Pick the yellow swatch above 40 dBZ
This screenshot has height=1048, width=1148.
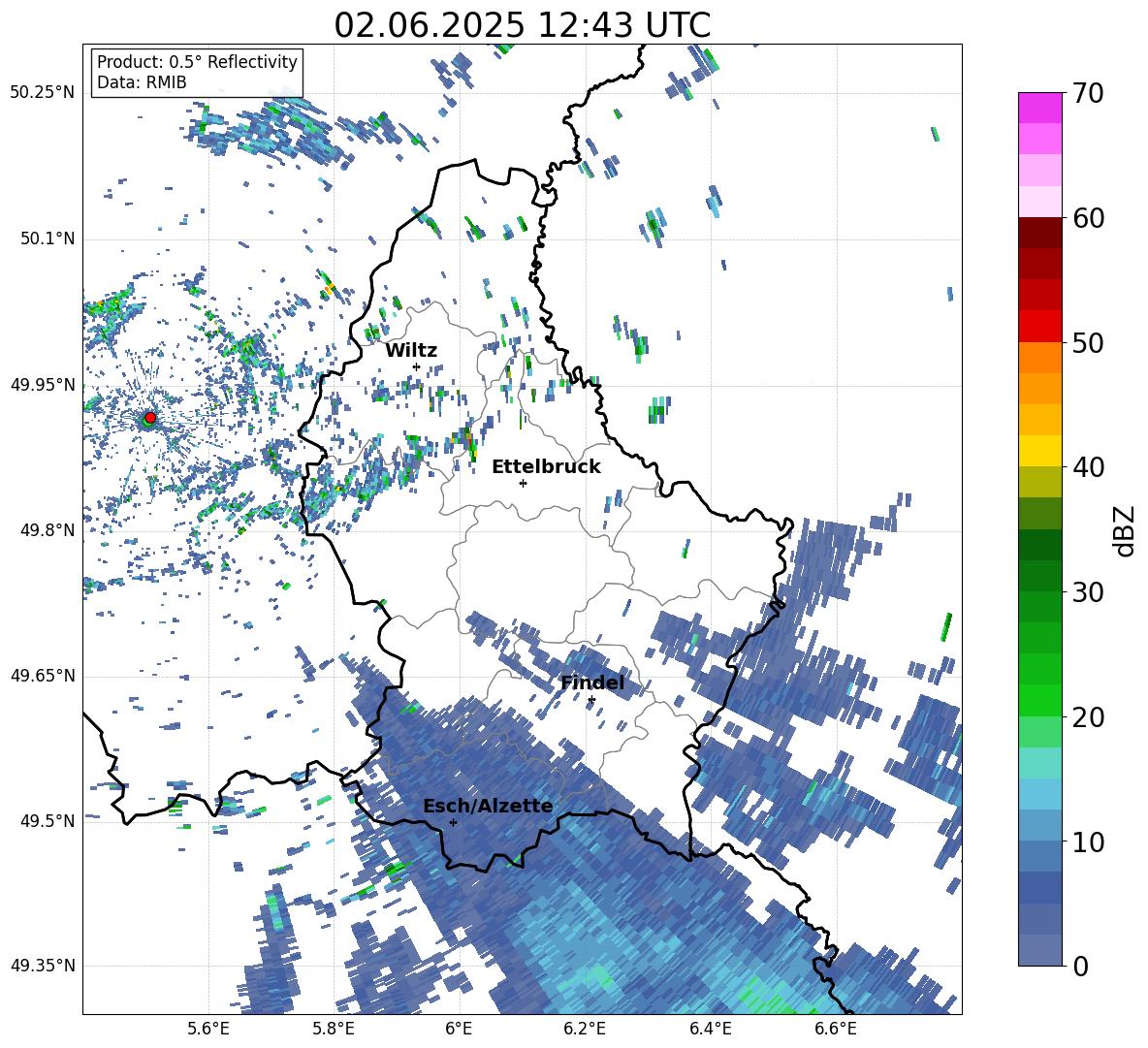1039,452
